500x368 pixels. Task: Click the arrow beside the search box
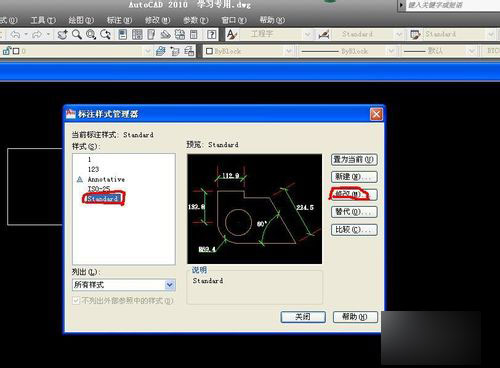click(401, 5)
